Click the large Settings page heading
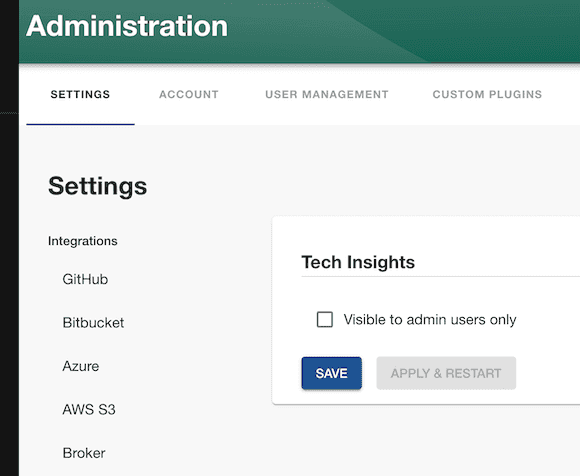580x476 pixels. (x=98, y=186)
